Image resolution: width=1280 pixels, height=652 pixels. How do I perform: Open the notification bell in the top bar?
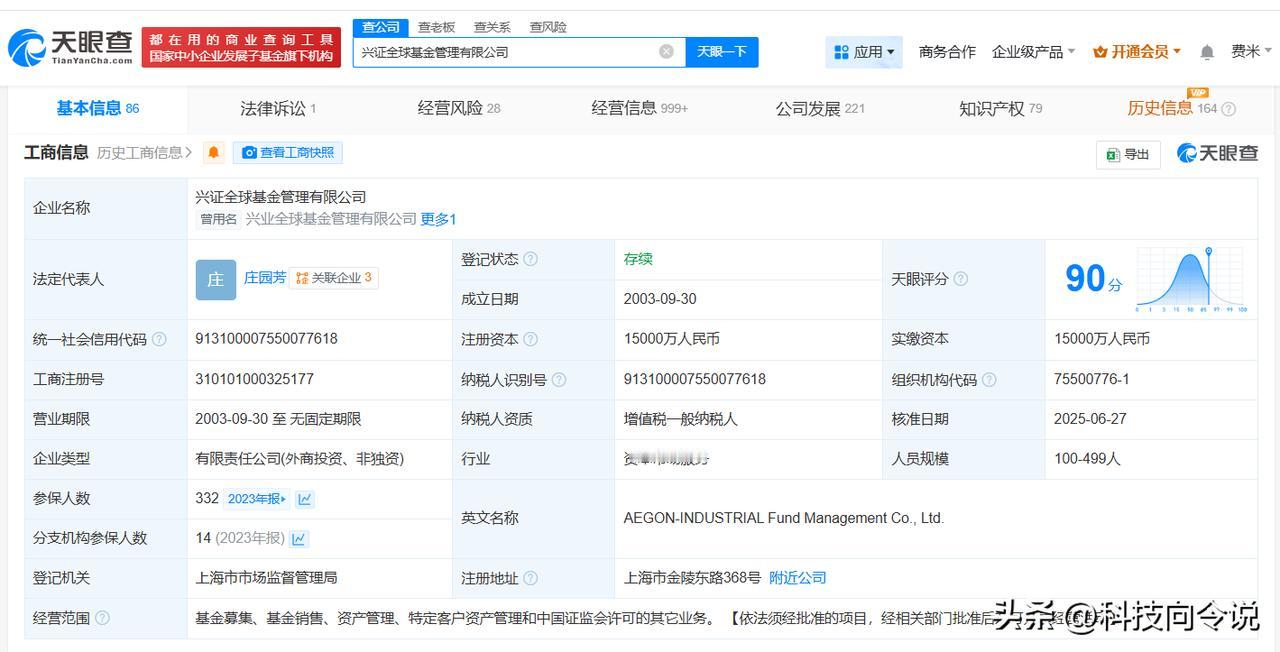(1207, 52)
